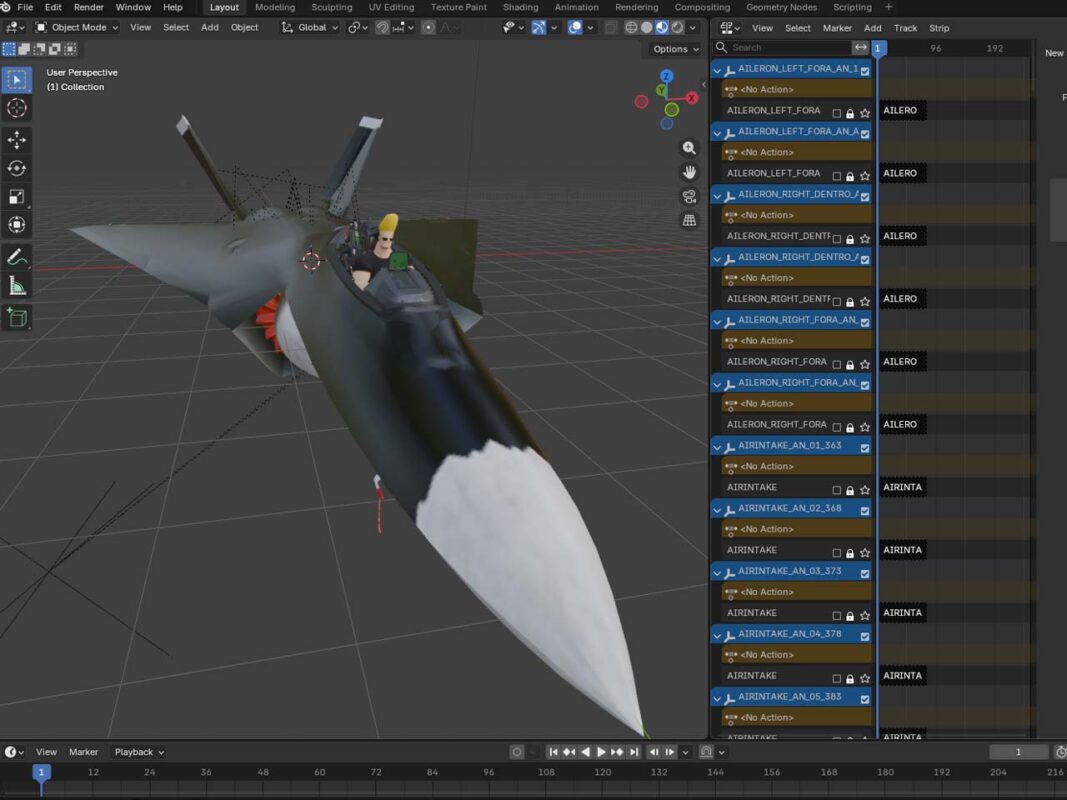Open Global transform orientation dropdown

(x=310, y=27)
